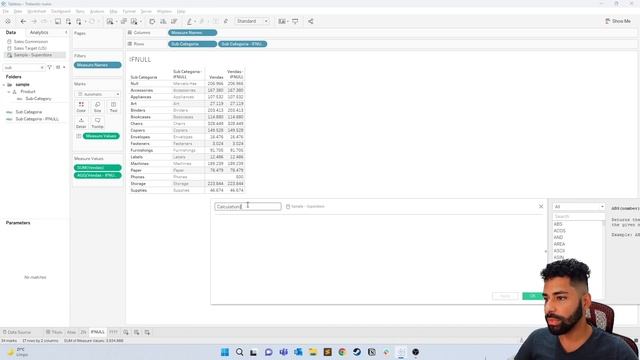Image resolution: width=640 pixels, height=360 pixels.
Task: Select the Sub-Category field under Product
Action: 38,99
